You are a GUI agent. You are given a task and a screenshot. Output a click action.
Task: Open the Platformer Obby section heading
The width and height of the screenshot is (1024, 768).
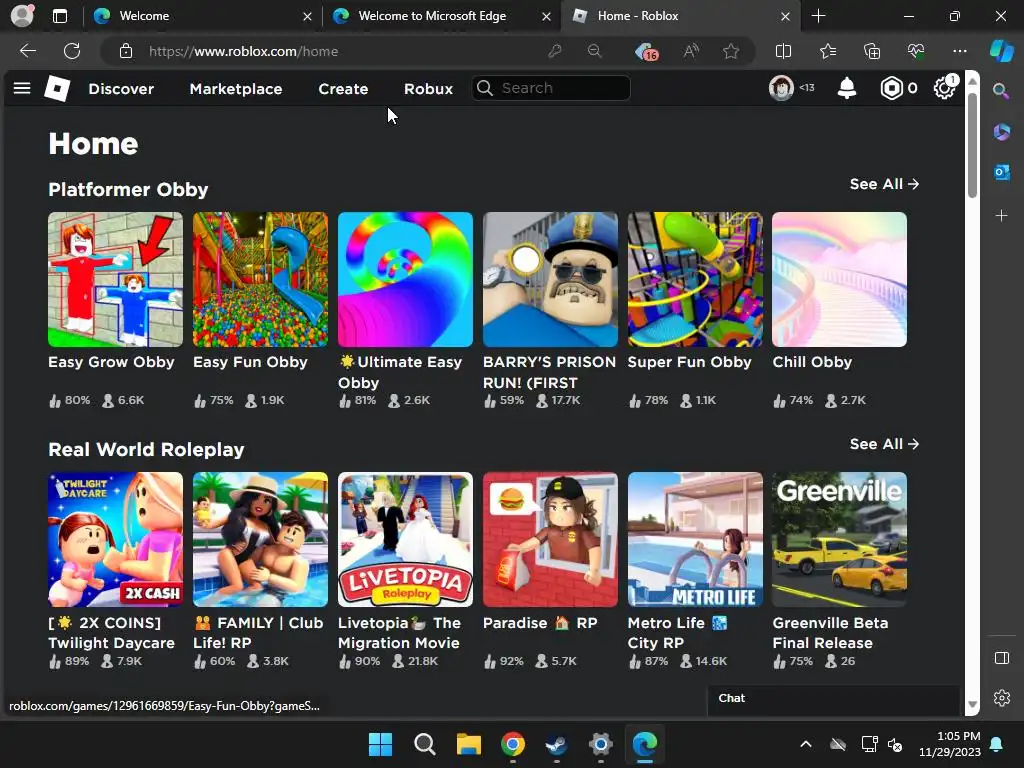pyautogui.click(x=128, y=189)
